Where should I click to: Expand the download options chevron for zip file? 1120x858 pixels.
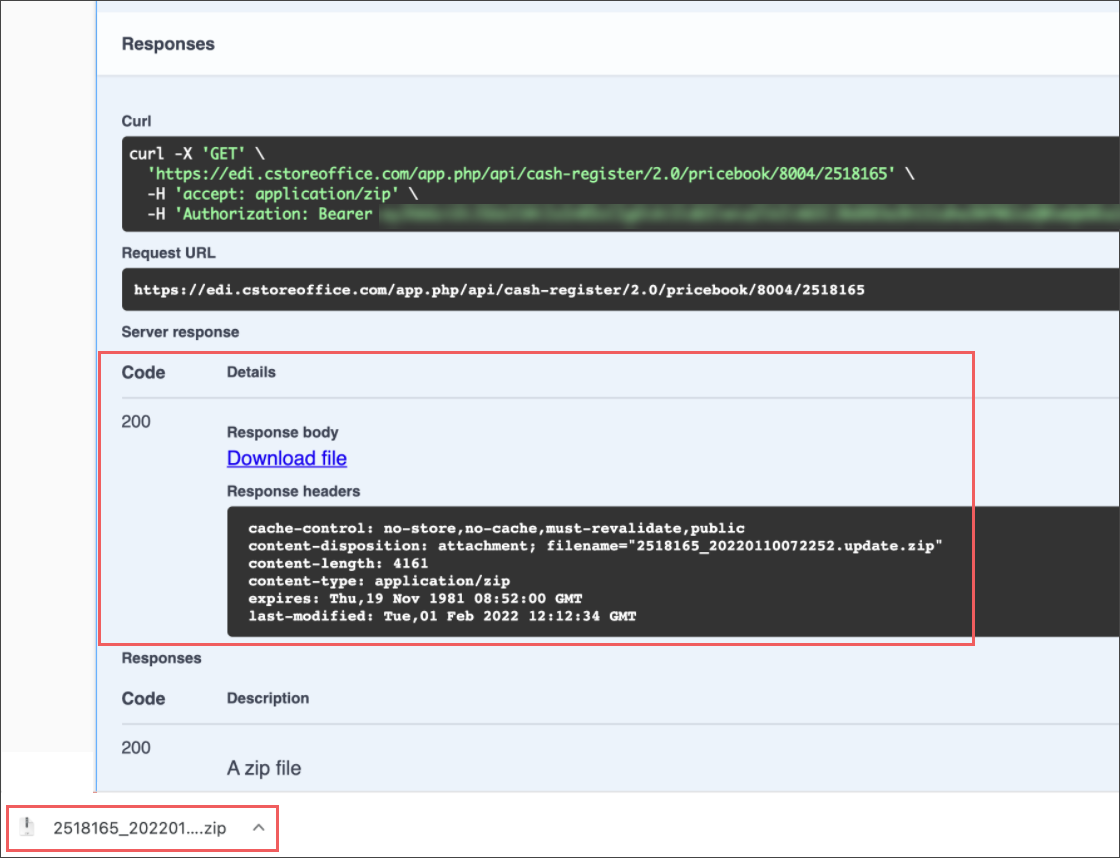(258, 827)
